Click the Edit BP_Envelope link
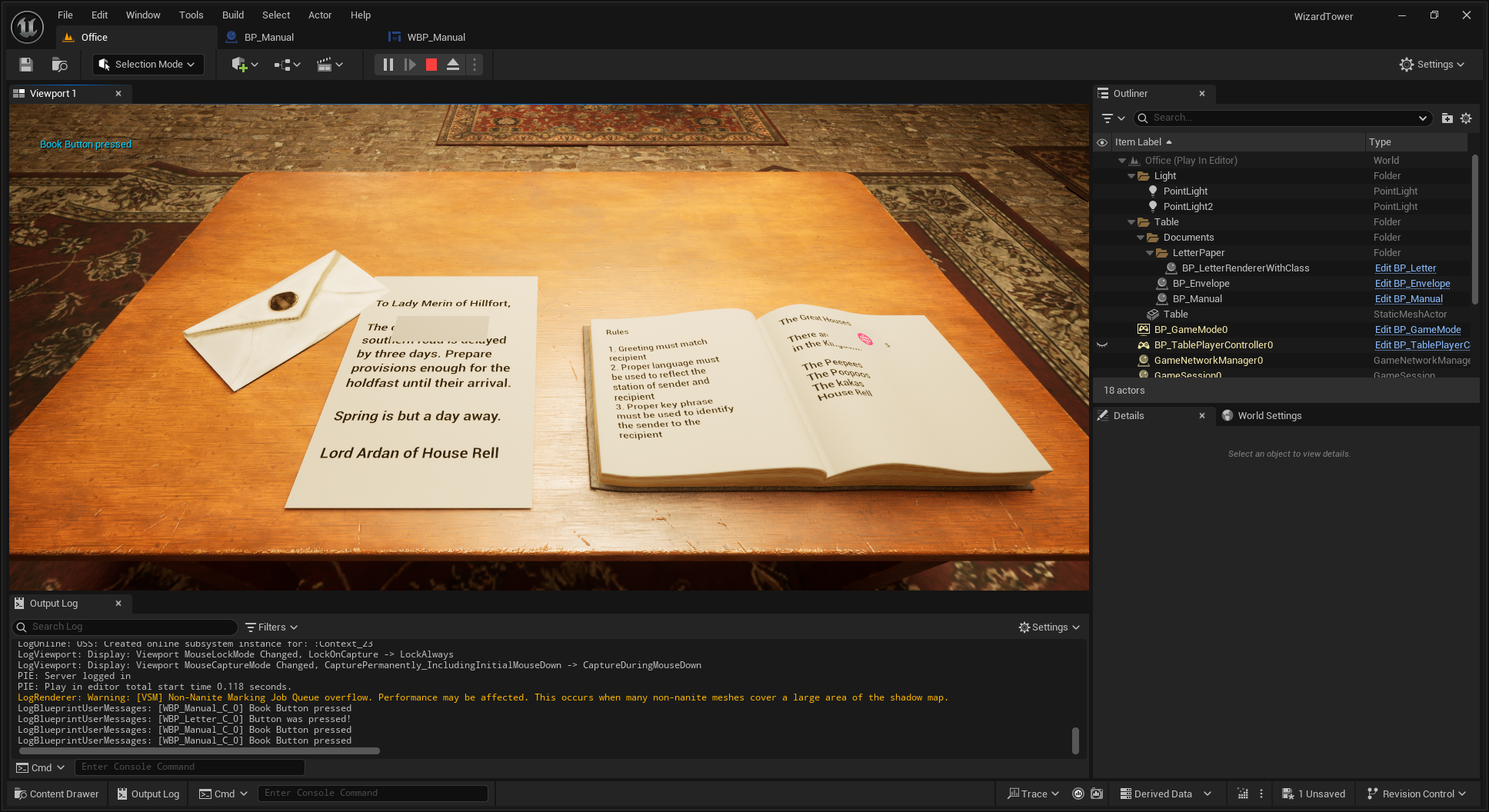The width and height of the screenshot is (1489, 812). tap(1412, 283)
